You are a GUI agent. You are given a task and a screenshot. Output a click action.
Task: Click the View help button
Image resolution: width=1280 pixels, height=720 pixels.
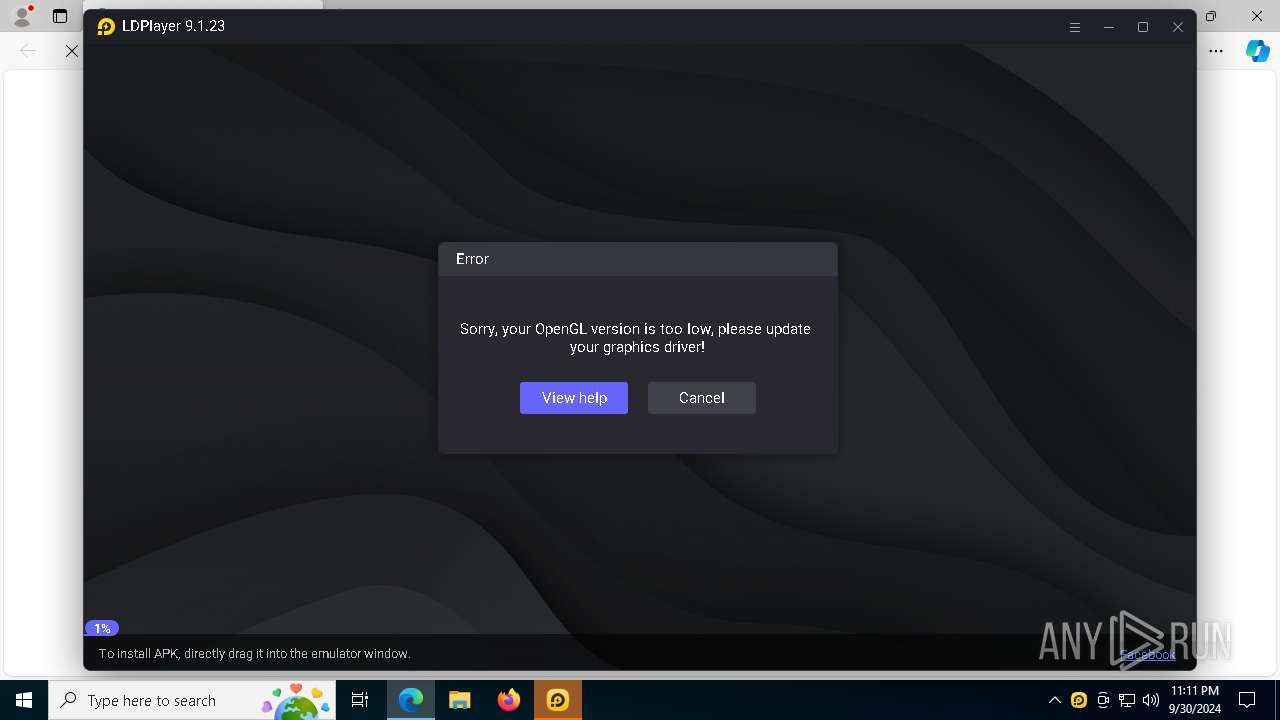tap(574, 398)
